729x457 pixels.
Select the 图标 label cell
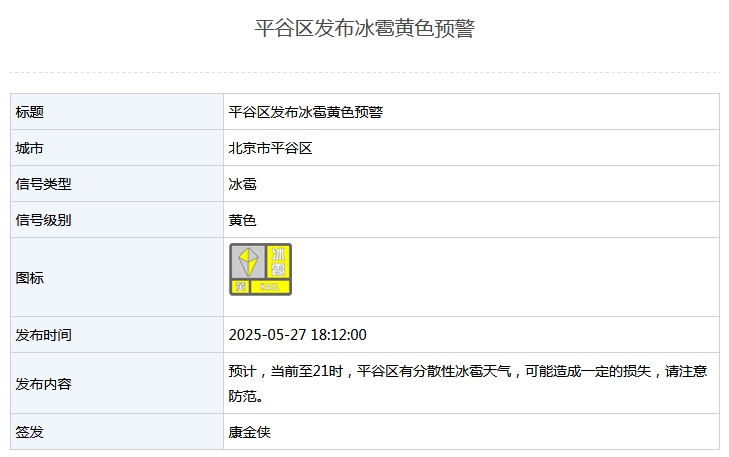117,278
